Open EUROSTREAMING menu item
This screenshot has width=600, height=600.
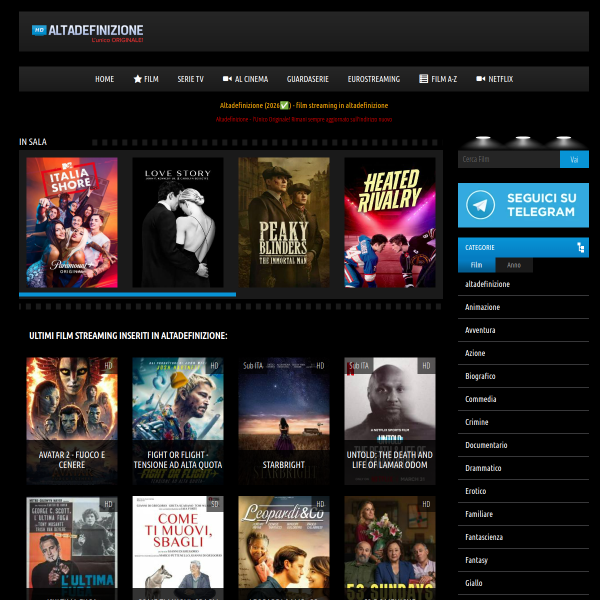(373, 79)
